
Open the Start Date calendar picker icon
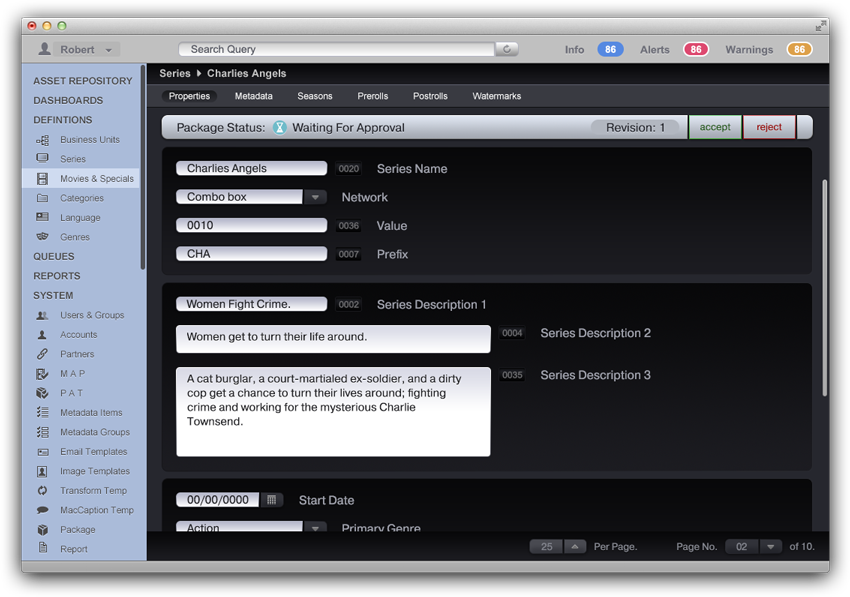pos(272,500)
